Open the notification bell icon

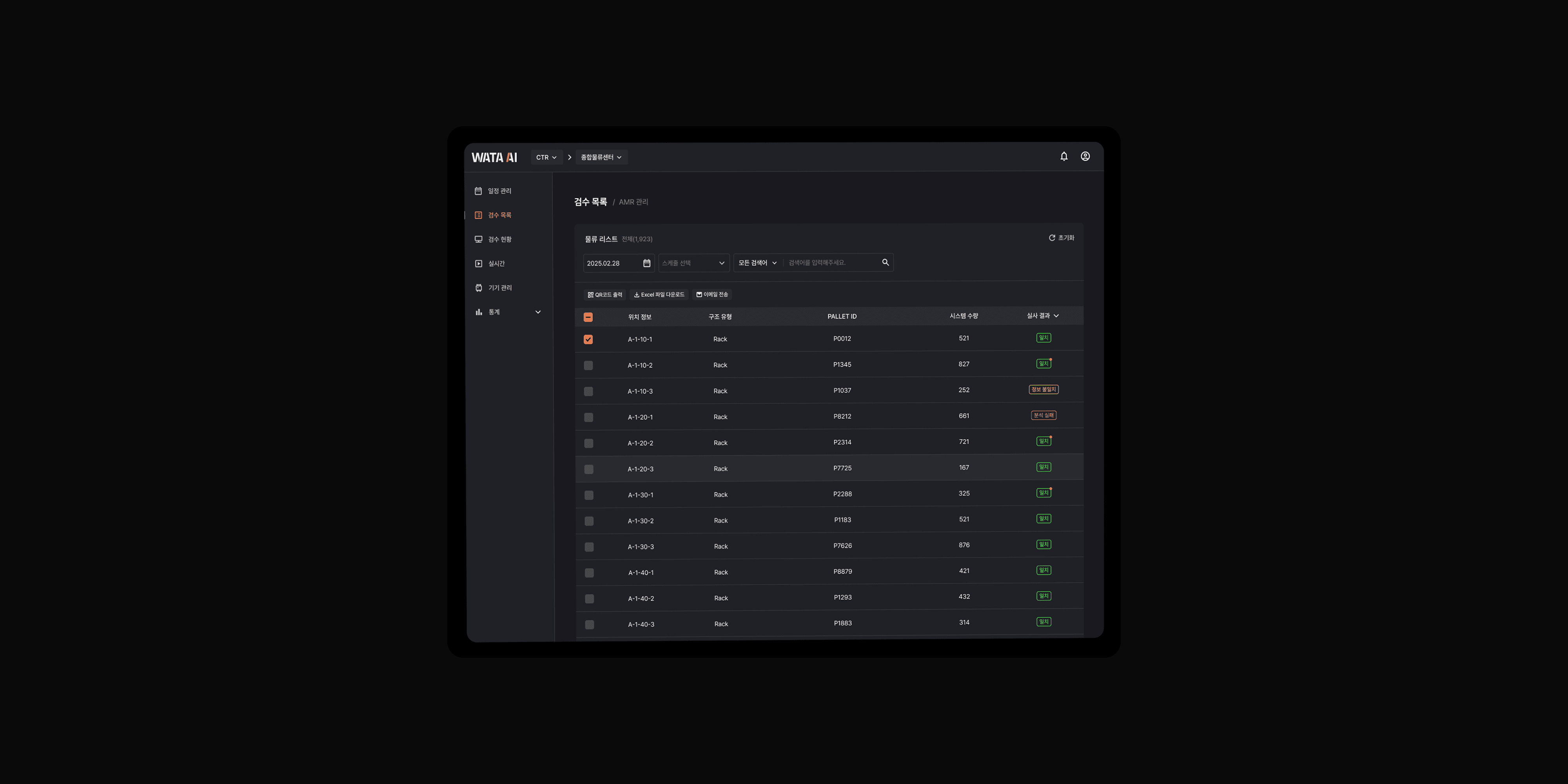1063,156
